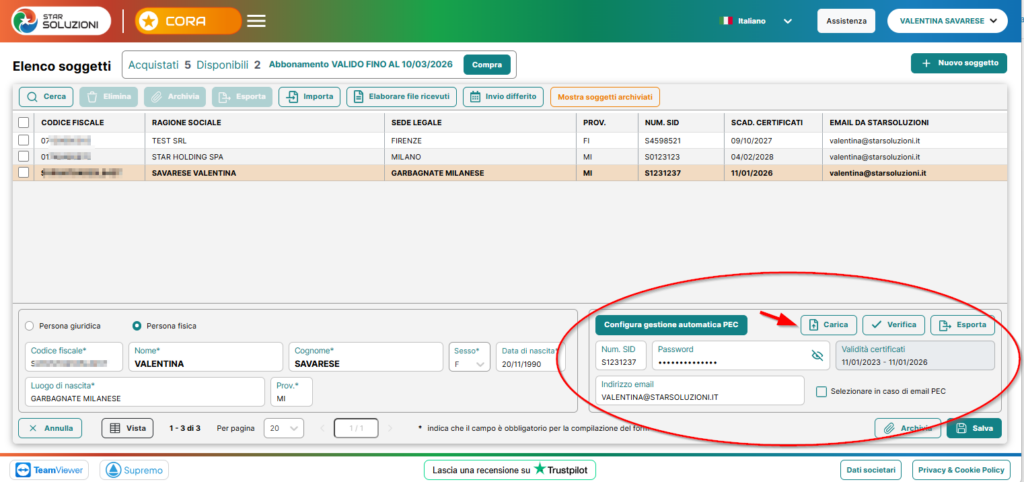Sort by SCAD. CERTIFICATI column header
The width and height of the screenshot is (1024, 482).
[767, 123]
